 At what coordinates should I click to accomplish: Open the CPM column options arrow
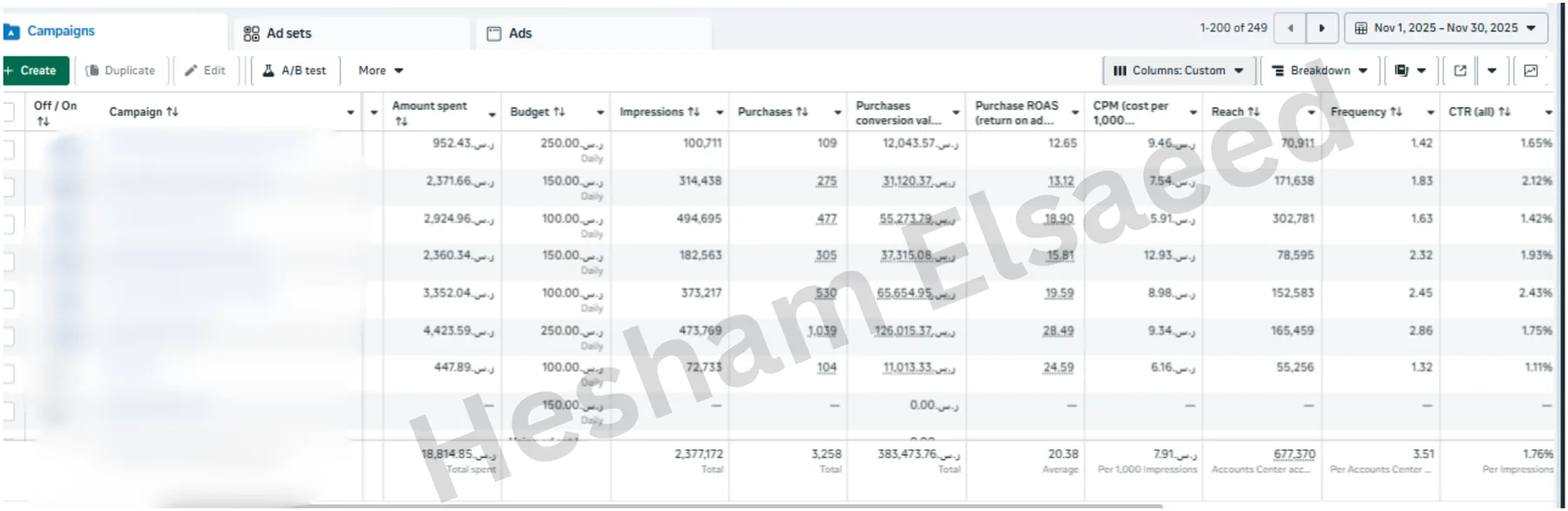pos(1193,112)
